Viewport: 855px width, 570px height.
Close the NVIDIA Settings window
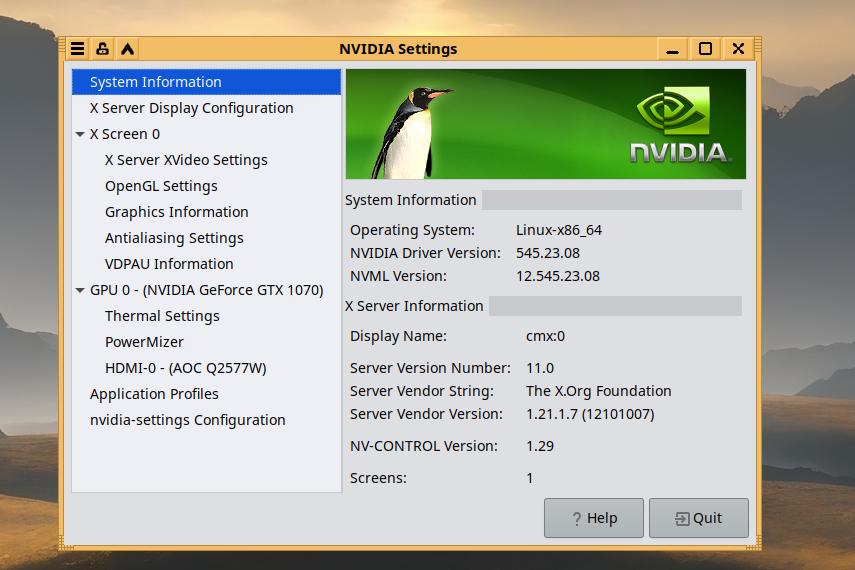pos(738,48)
